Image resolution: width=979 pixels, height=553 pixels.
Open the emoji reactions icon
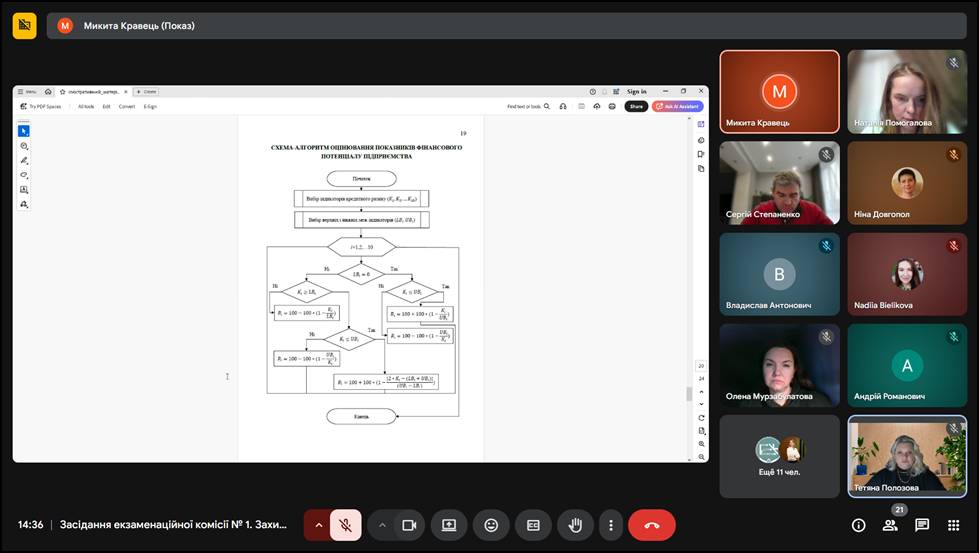(491, 525)
